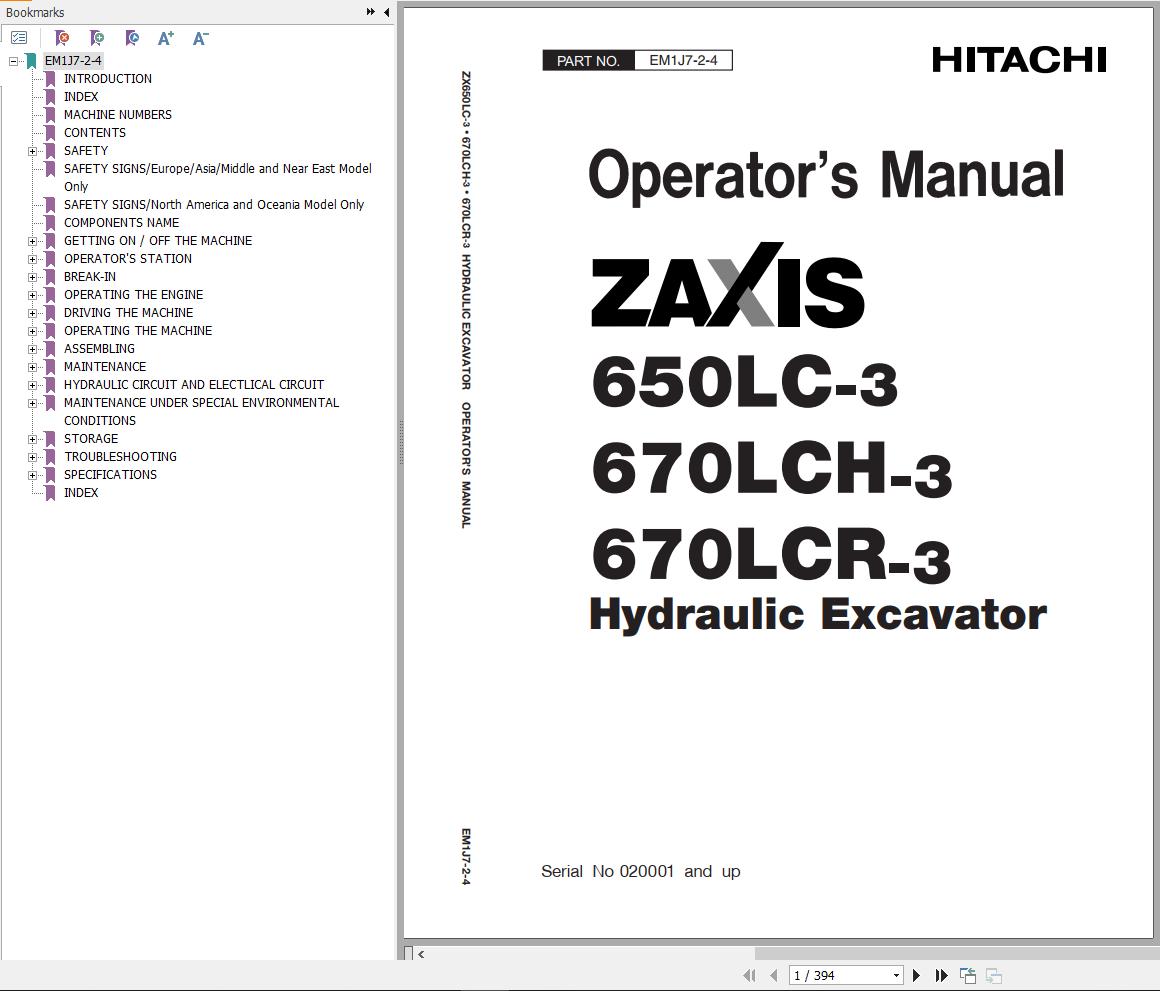1160x991 pixels.
Task: Open MAINTENANCE UNDER SPECIAL ENVIRONMENTAL CONDITIONS bookmark
Action: tap(201, 411)
